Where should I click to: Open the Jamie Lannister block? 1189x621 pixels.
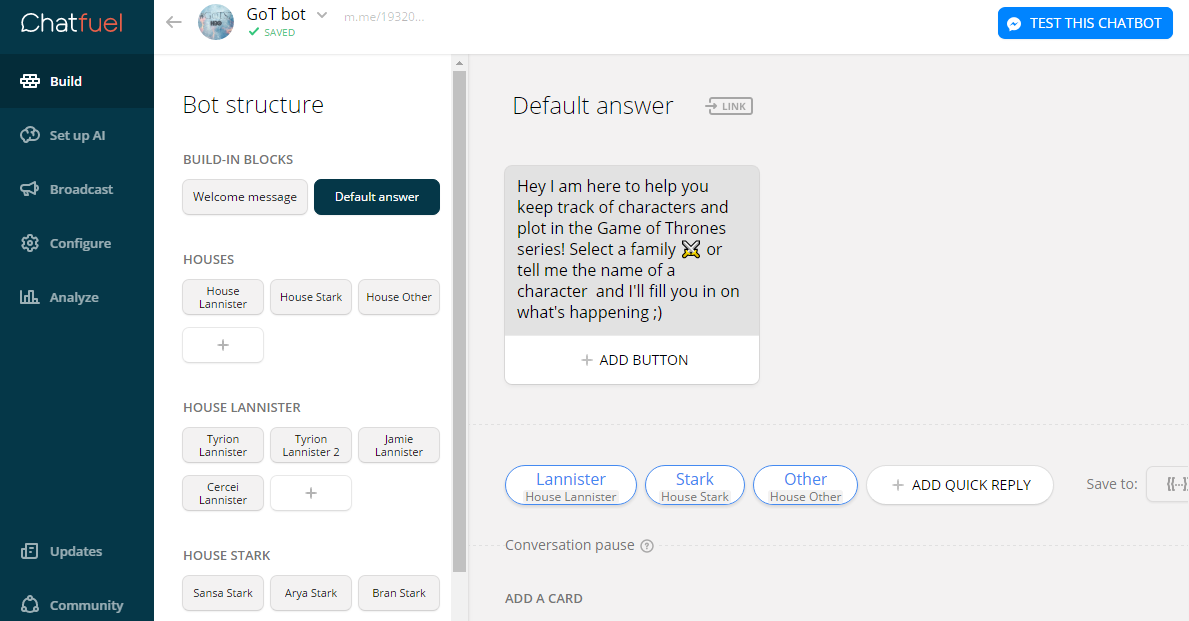399,445
